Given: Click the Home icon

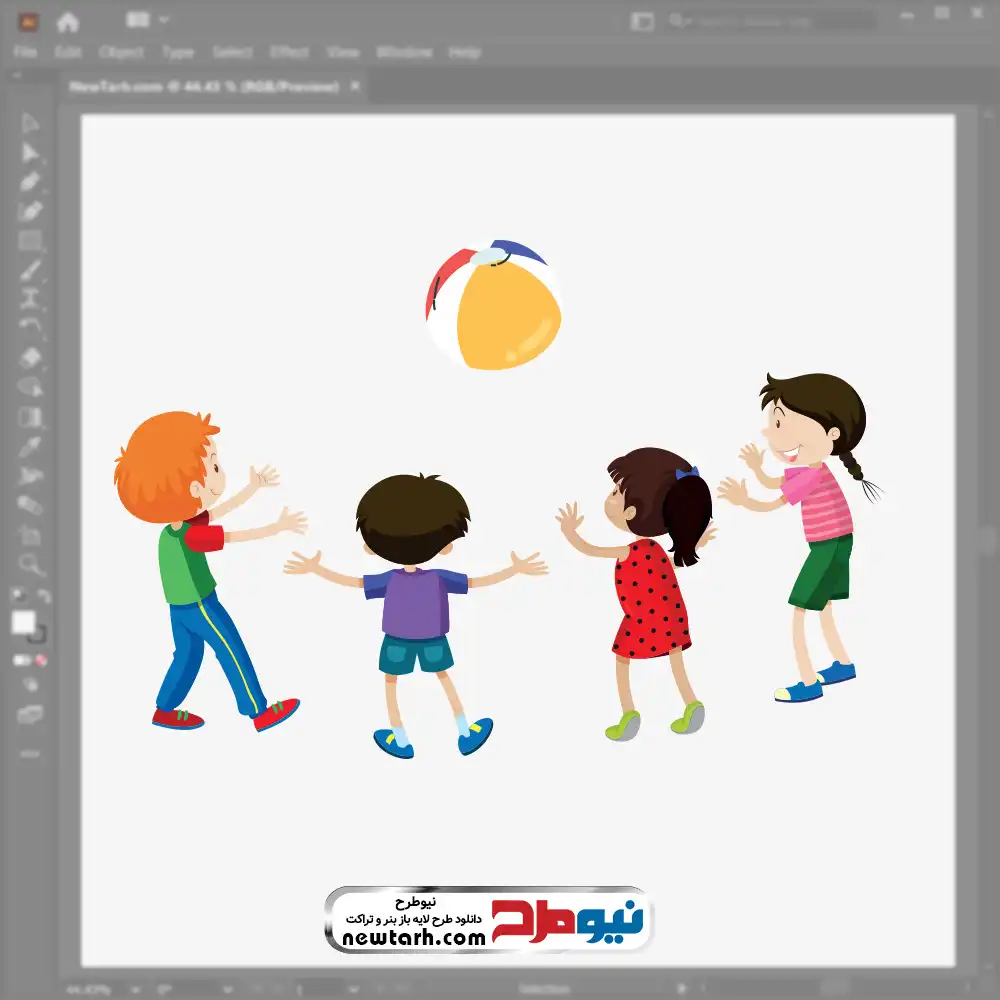Looking at the screenshot, I should pos(68,21).
